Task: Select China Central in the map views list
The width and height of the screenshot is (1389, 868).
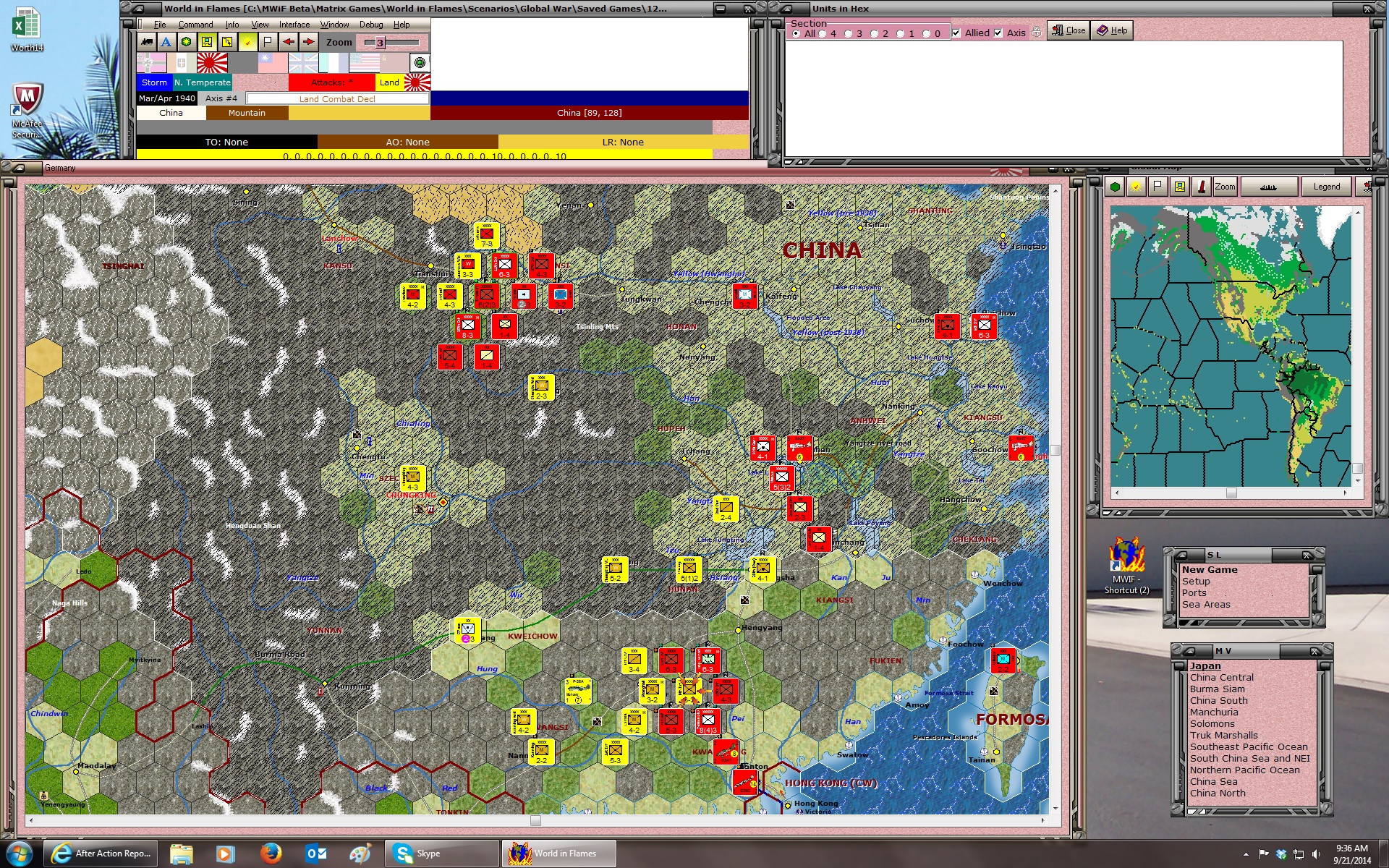Action: click(1221, 678)
